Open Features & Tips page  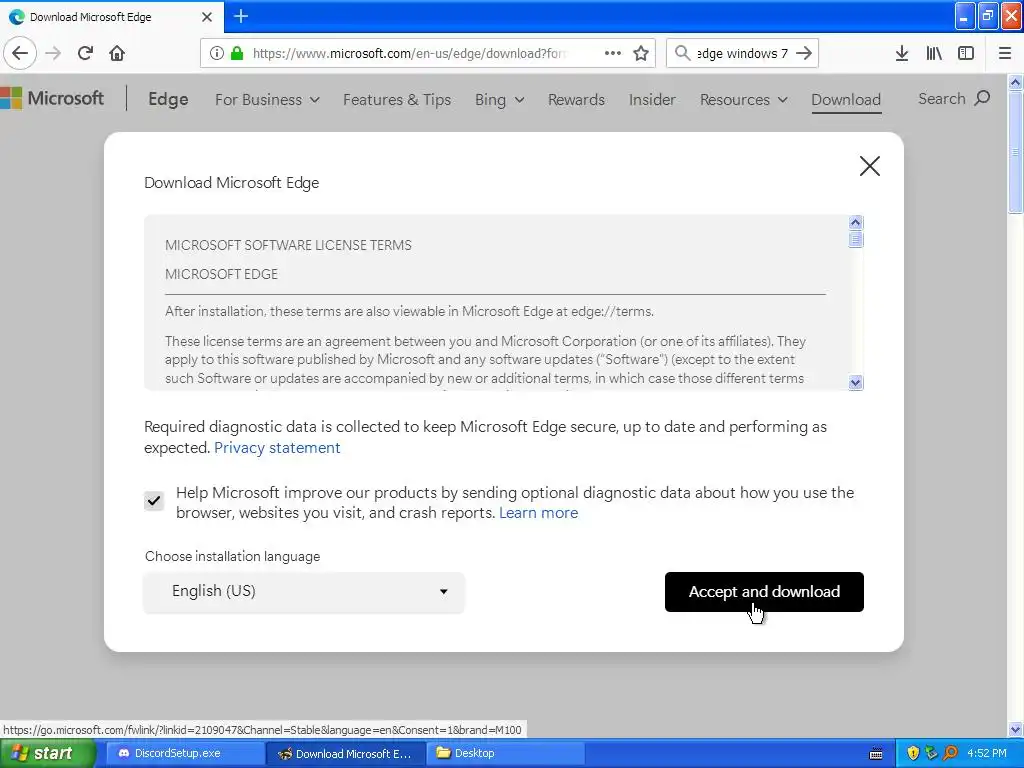(x=397, y=99)
